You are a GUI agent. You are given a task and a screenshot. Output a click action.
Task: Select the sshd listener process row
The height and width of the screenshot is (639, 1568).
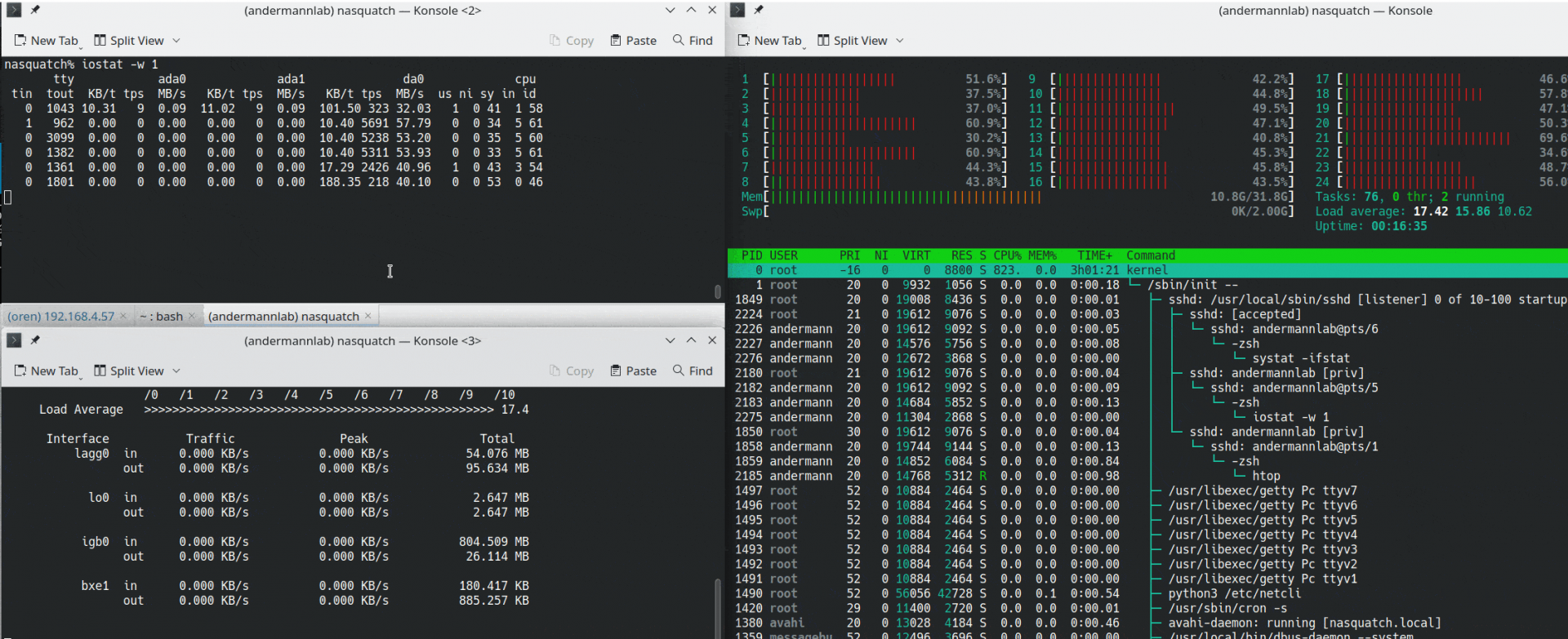click(1147, 300)
